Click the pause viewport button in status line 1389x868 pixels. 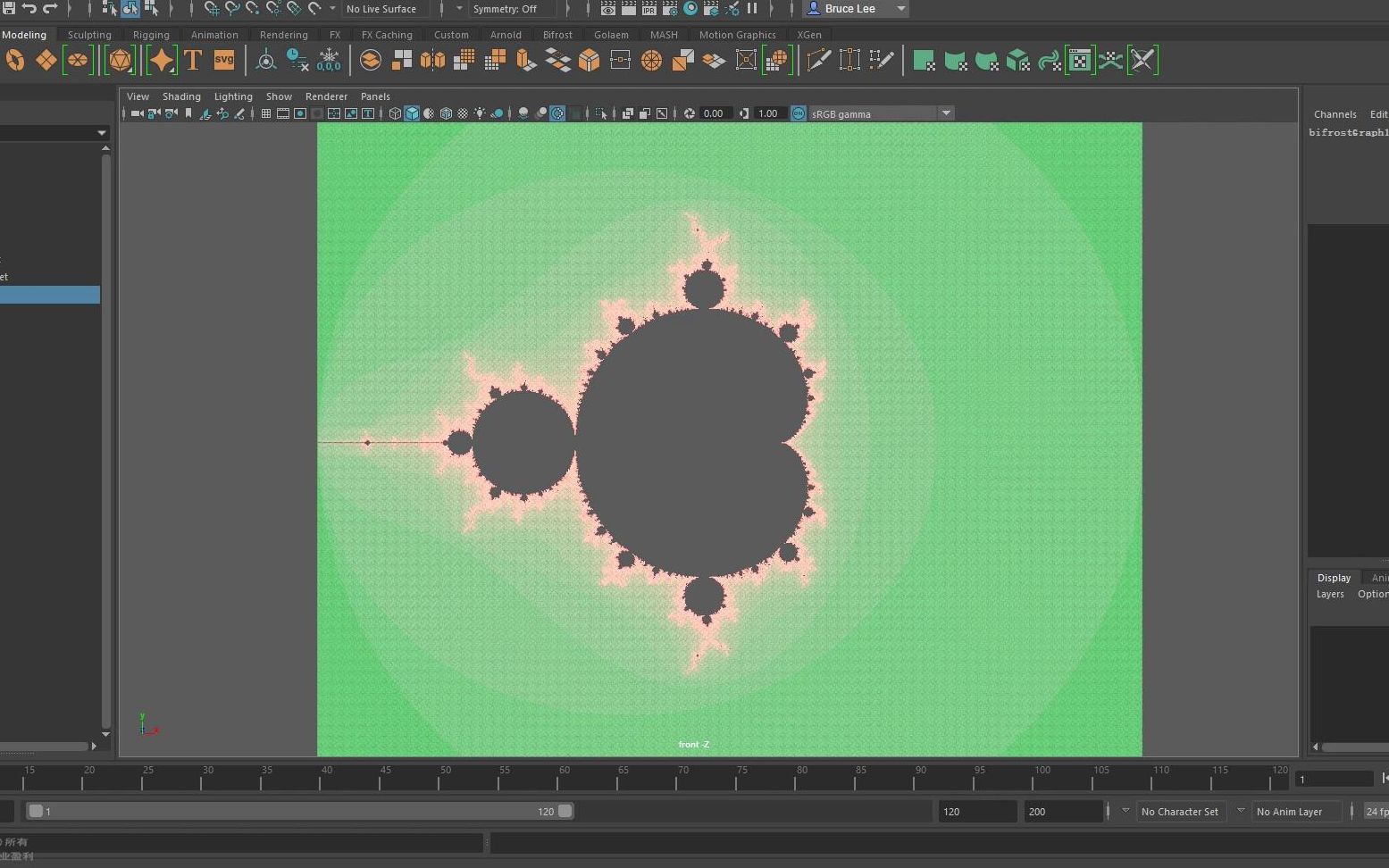click(752, 9)
